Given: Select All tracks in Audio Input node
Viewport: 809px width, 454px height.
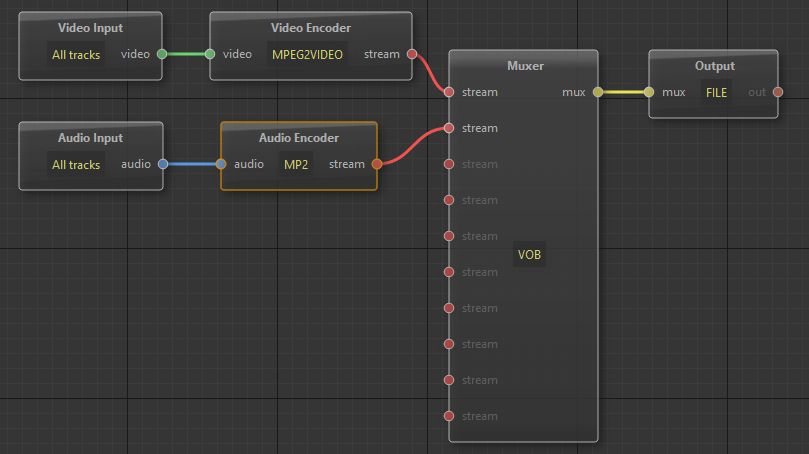Looking at the screenshot, I should (x=76, y=164).
